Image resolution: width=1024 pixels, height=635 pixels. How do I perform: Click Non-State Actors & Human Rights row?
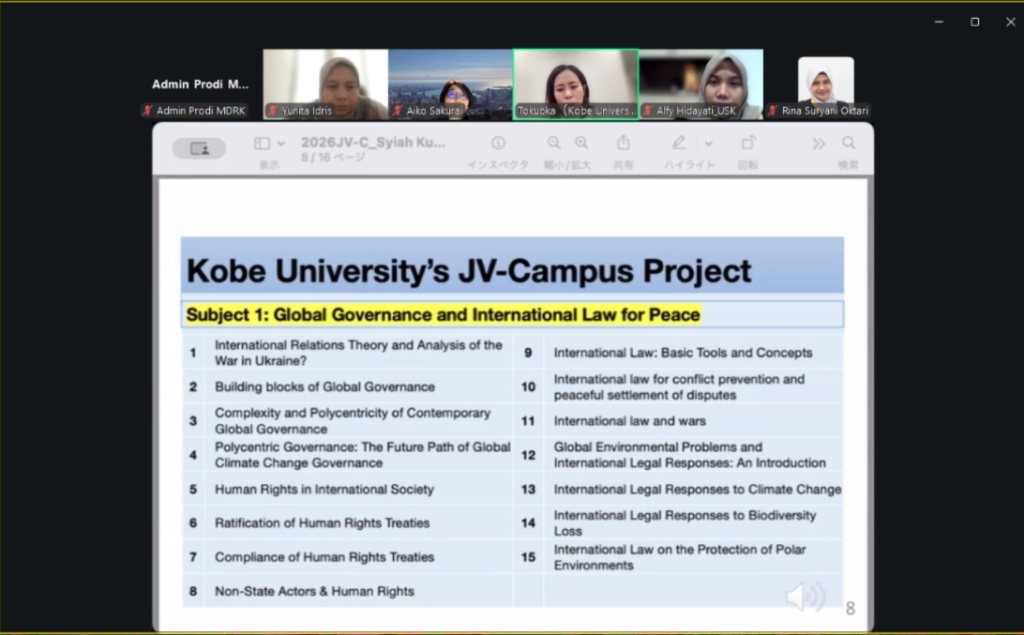click(x=314, y=591)
